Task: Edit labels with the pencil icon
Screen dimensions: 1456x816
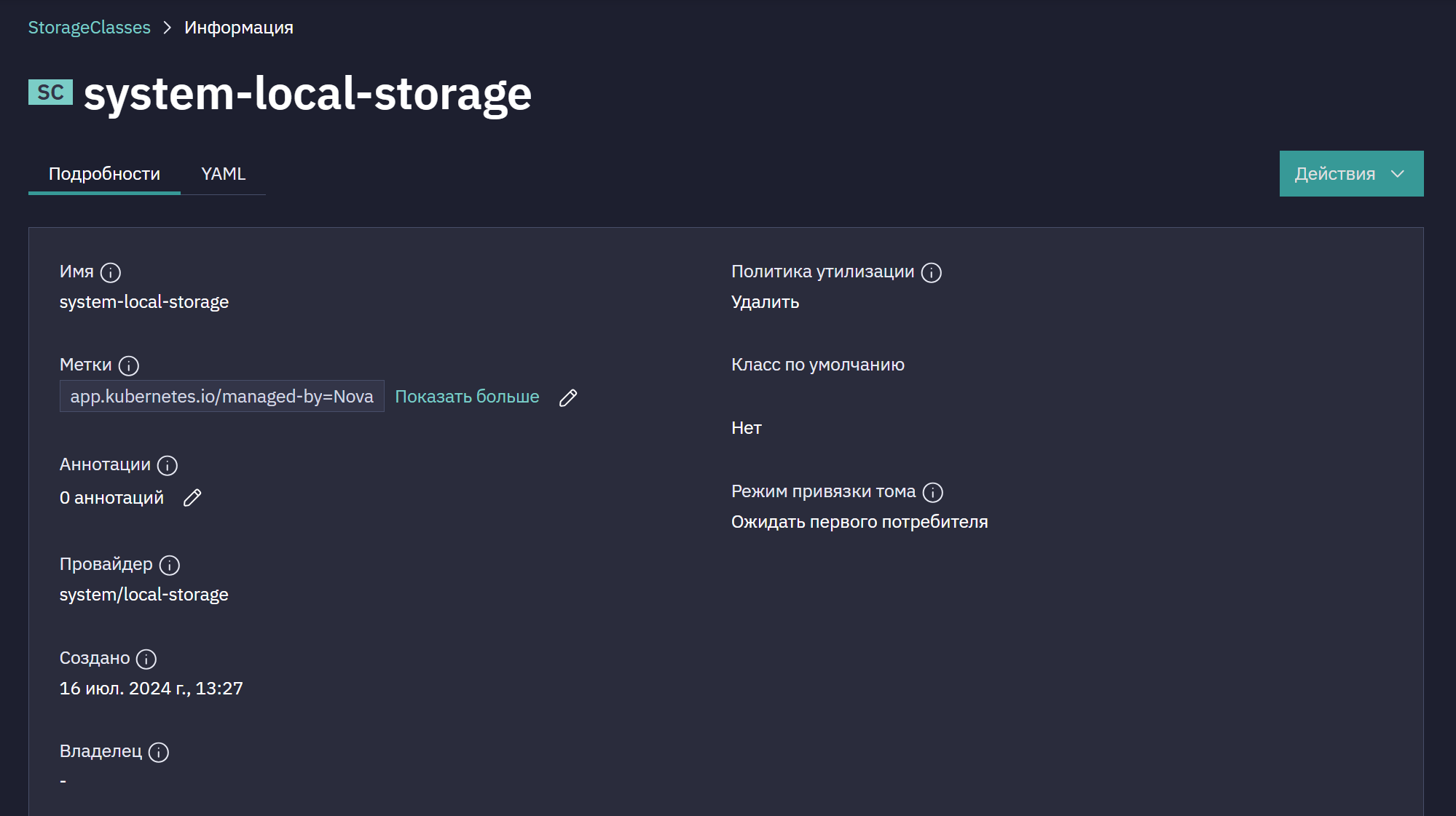Action: 568,397
